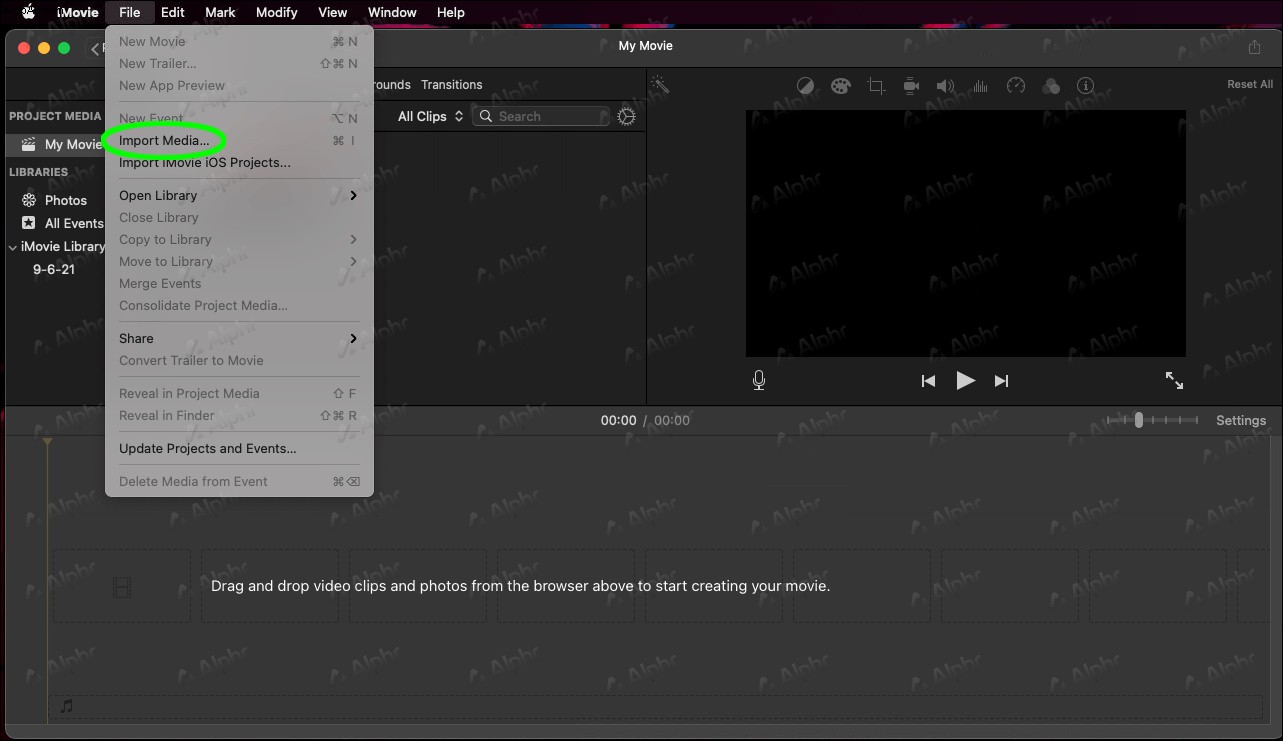Select the 9-6-21 event
Image resolution: width=1283 pixels, height=741 pixels.
(x=54, y=270)
